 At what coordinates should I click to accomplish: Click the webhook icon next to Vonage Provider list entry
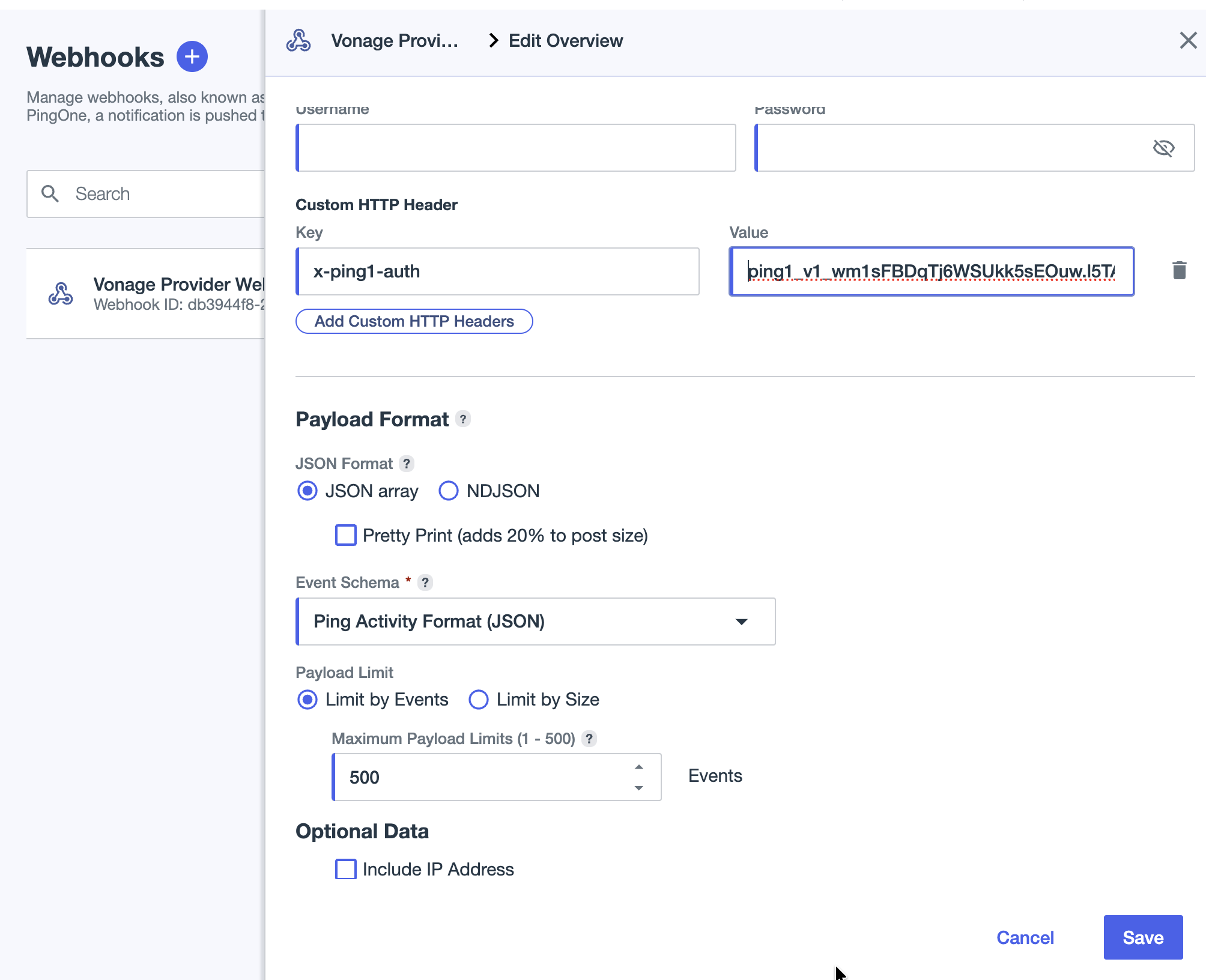[61, 294]
